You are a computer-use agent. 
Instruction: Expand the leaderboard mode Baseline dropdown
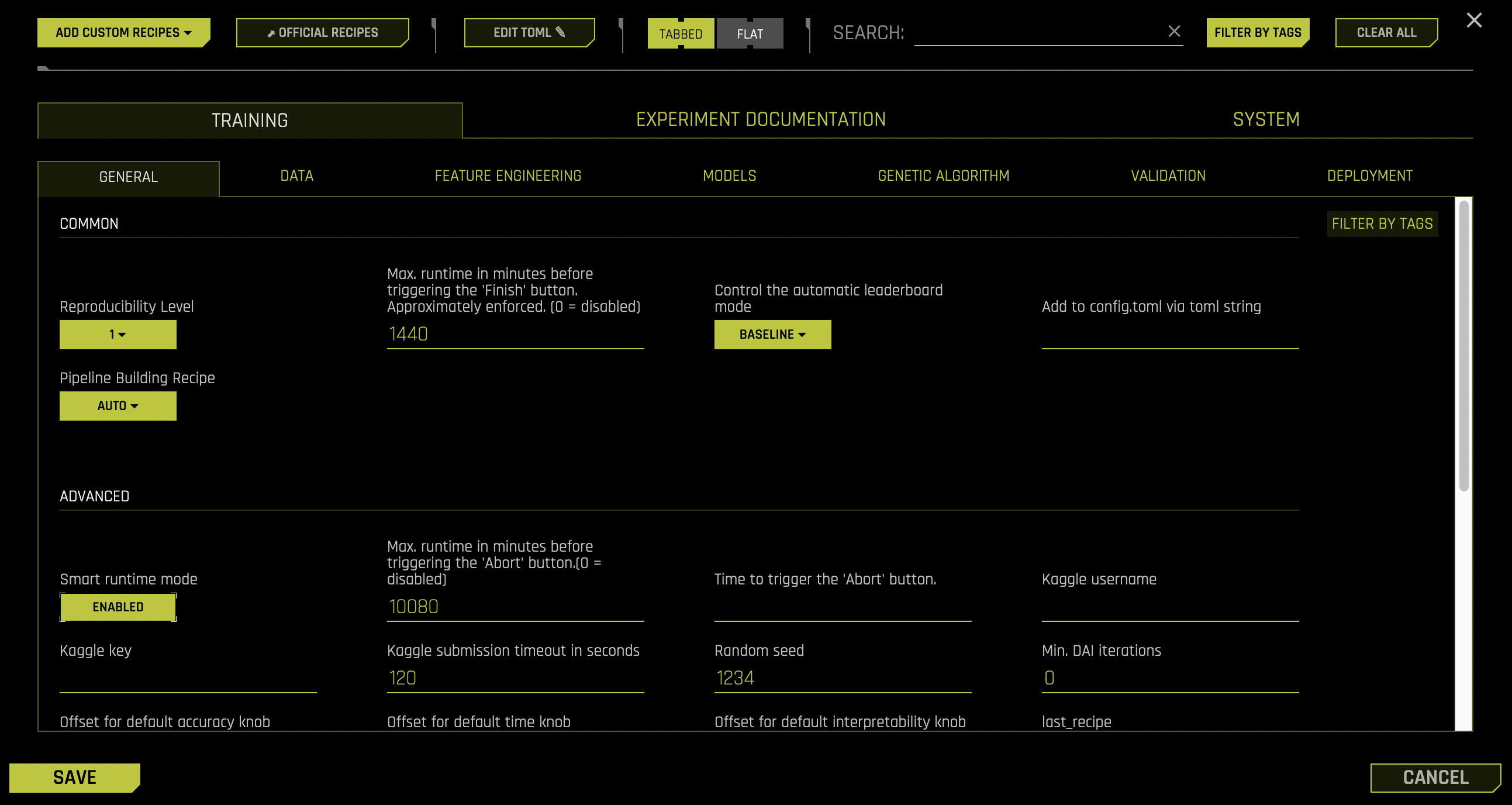(x=772, y=334)
